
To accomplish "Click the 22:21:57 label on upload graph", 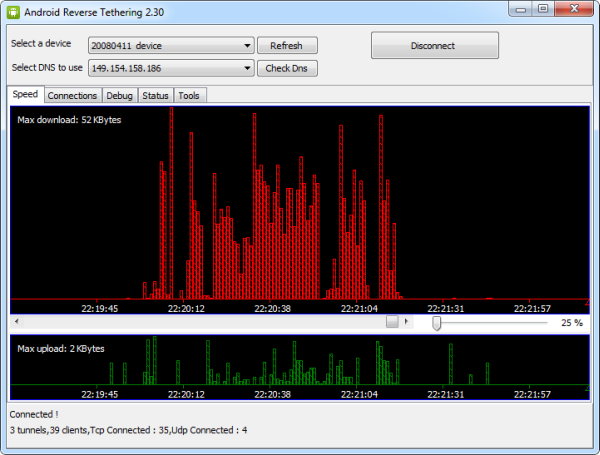I will pyautogui.click(x=532, y=394).
